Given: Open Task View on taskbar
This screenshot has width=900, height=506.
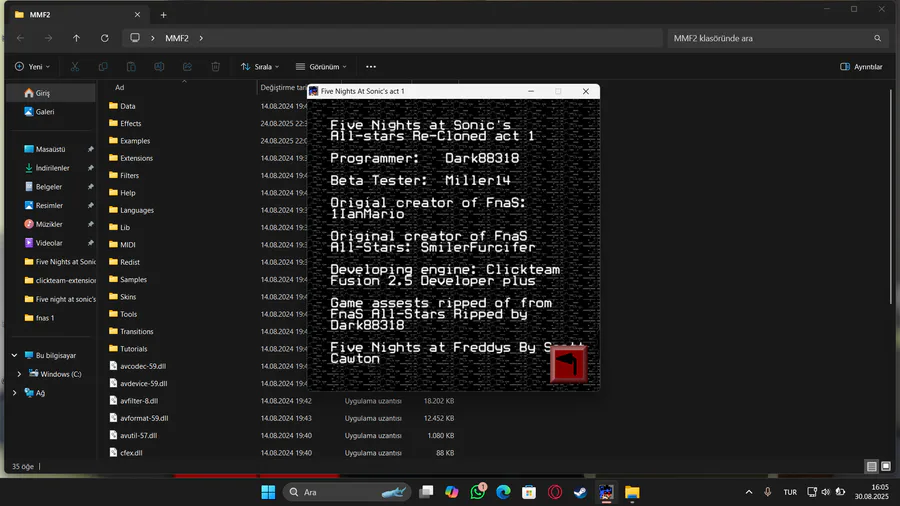Looking at the screenshot, I should 426,492.
